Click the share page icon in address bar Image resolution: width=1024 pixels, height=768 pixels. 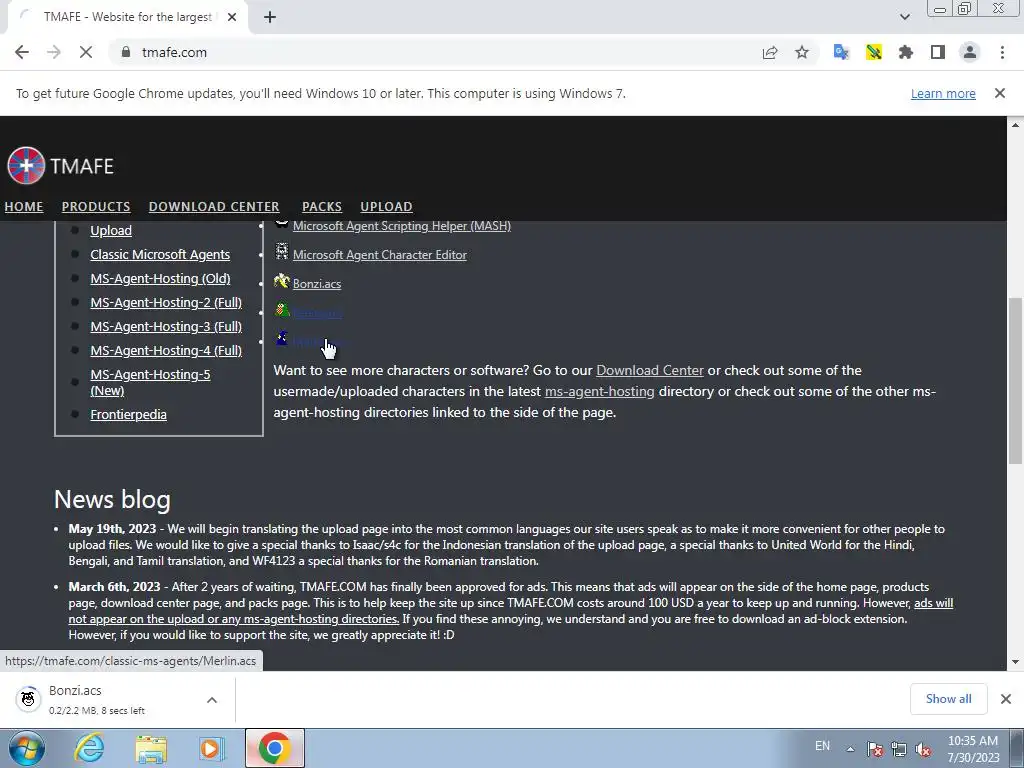pyautogui.click(x=770, y=52)
